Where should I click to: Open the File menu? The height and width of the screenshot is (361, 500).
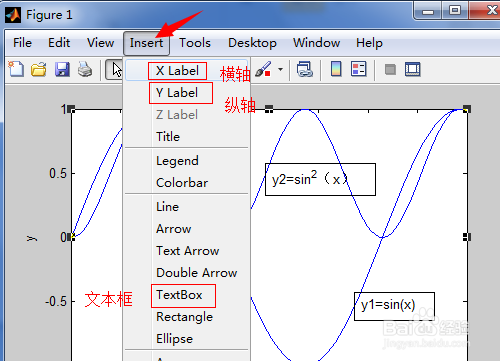[x=22, y=43]
